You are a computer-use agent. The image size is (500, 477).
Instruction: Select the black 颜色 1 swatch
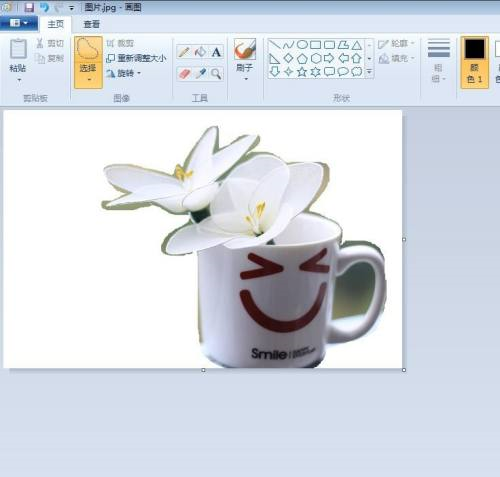pos(475,49)
